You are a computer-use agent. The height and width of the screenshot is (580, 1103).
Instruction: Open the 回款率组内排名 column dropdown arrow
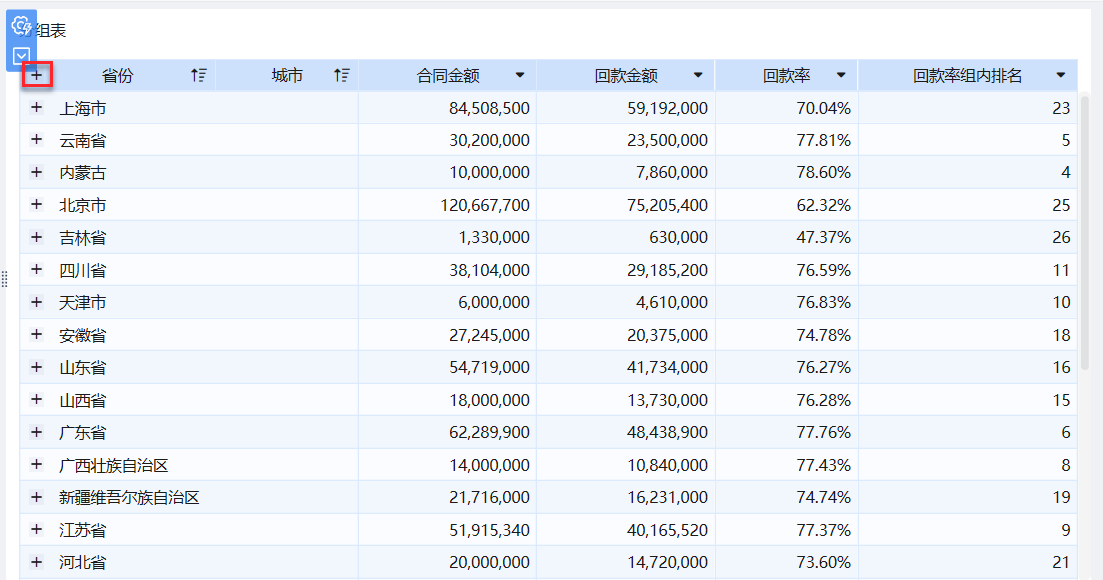tap(1060, 75)
